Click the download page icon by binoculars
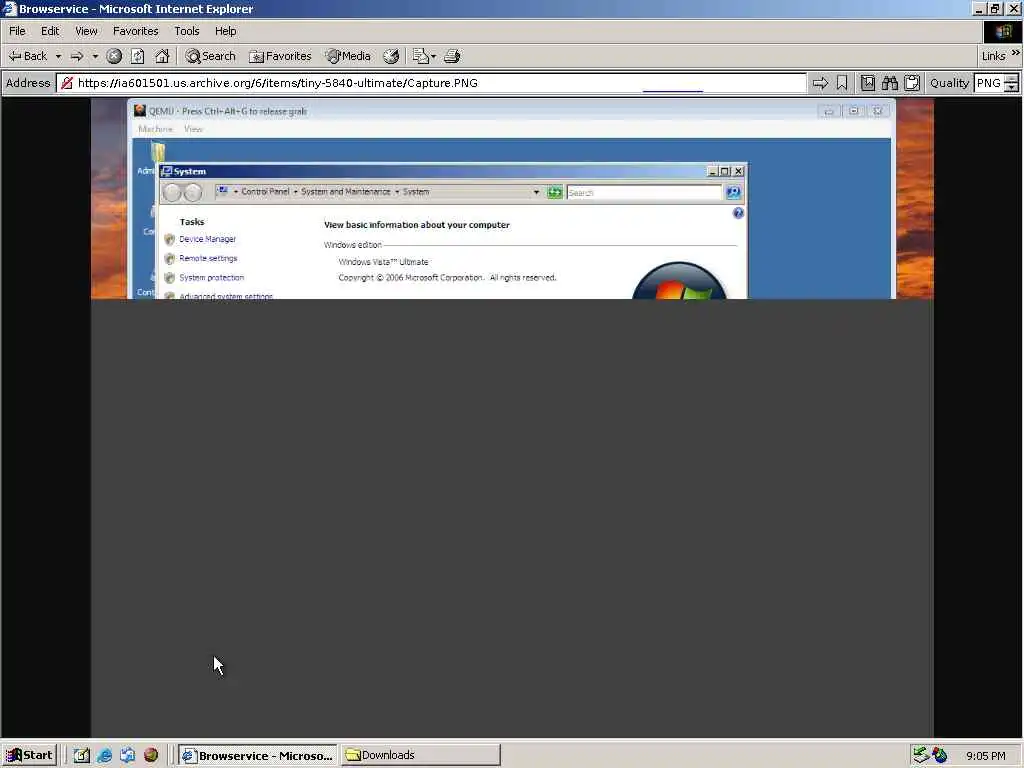 867,83
